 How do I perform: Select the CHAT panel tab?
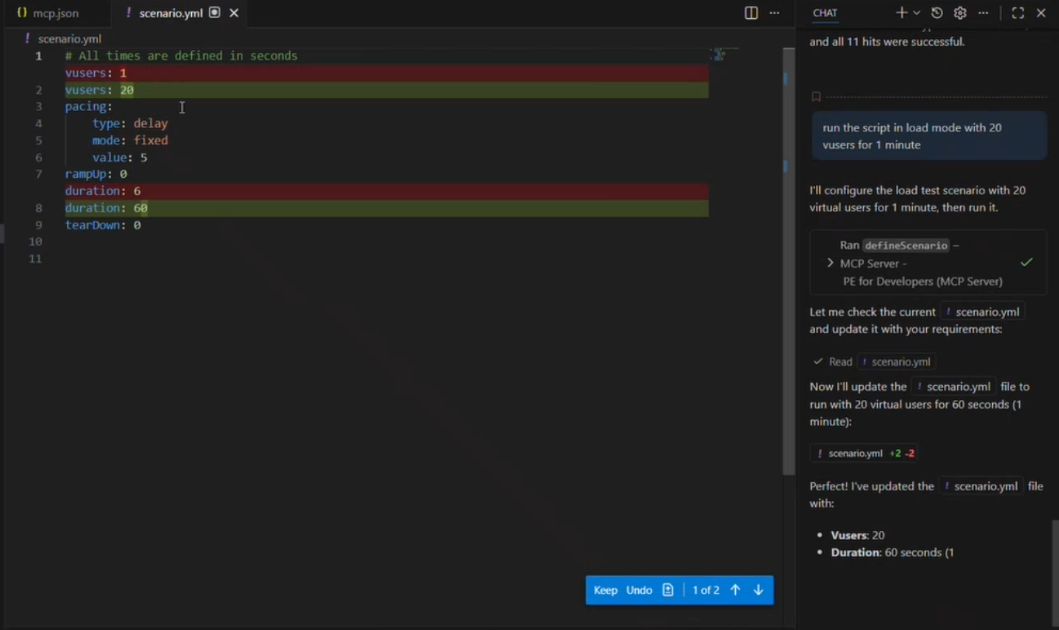click(x=825, y=13)
